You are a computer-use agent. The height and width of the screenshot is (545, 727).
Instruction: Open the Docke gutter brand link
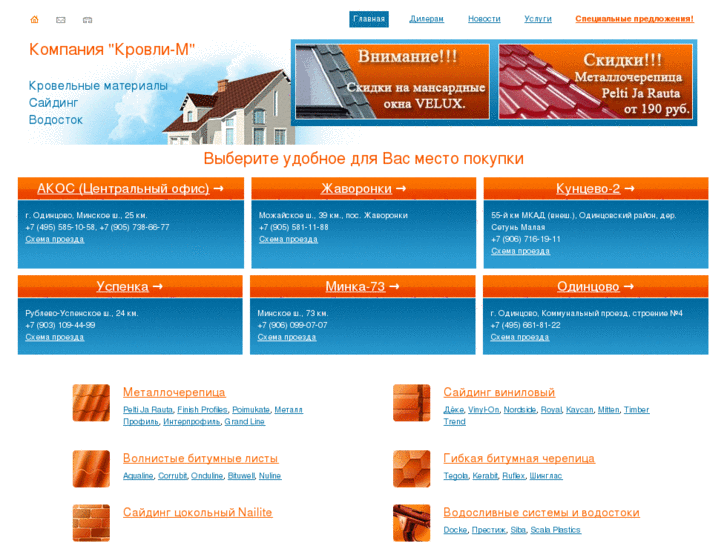click(x=455, y=530)
